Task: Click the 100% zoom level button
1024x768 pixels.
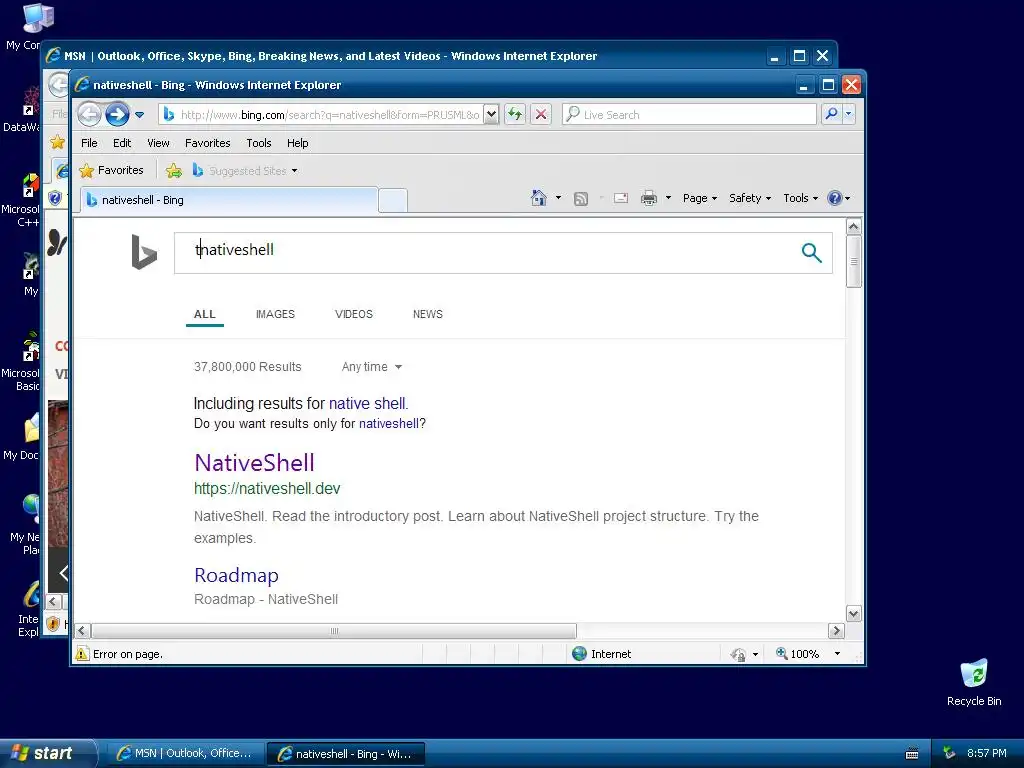Action: (x=797, y=654)
